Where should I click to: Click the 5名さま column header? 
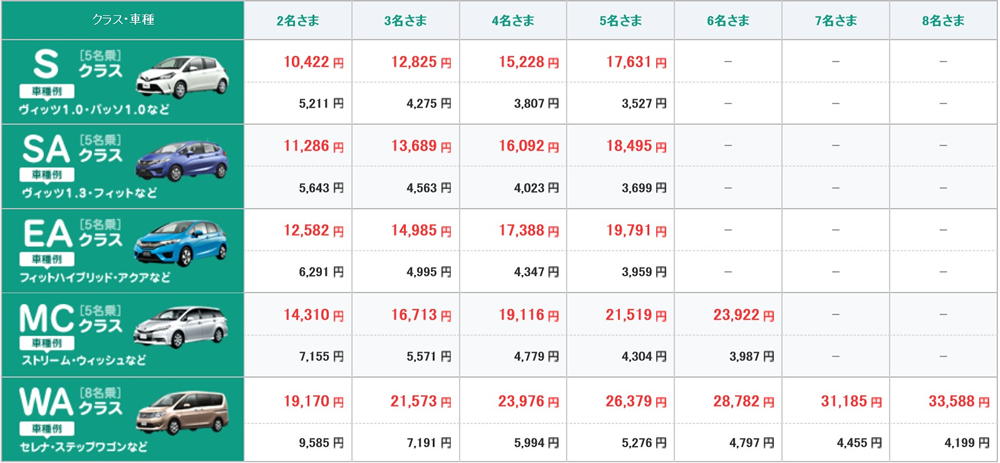click(620, 20)
